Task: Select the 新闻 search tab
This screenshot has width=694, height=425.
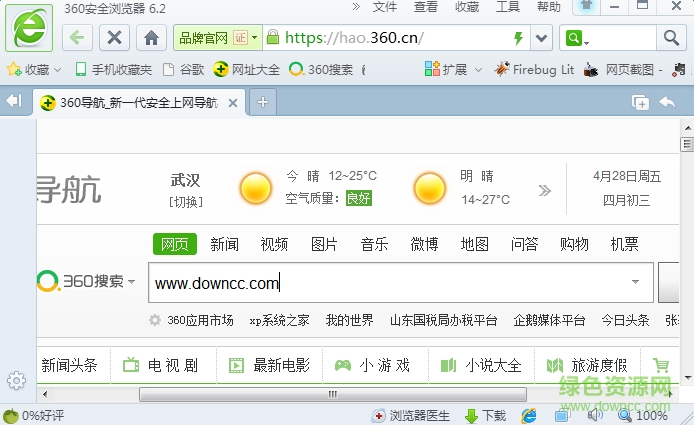Action: click(x=224, y=244)
